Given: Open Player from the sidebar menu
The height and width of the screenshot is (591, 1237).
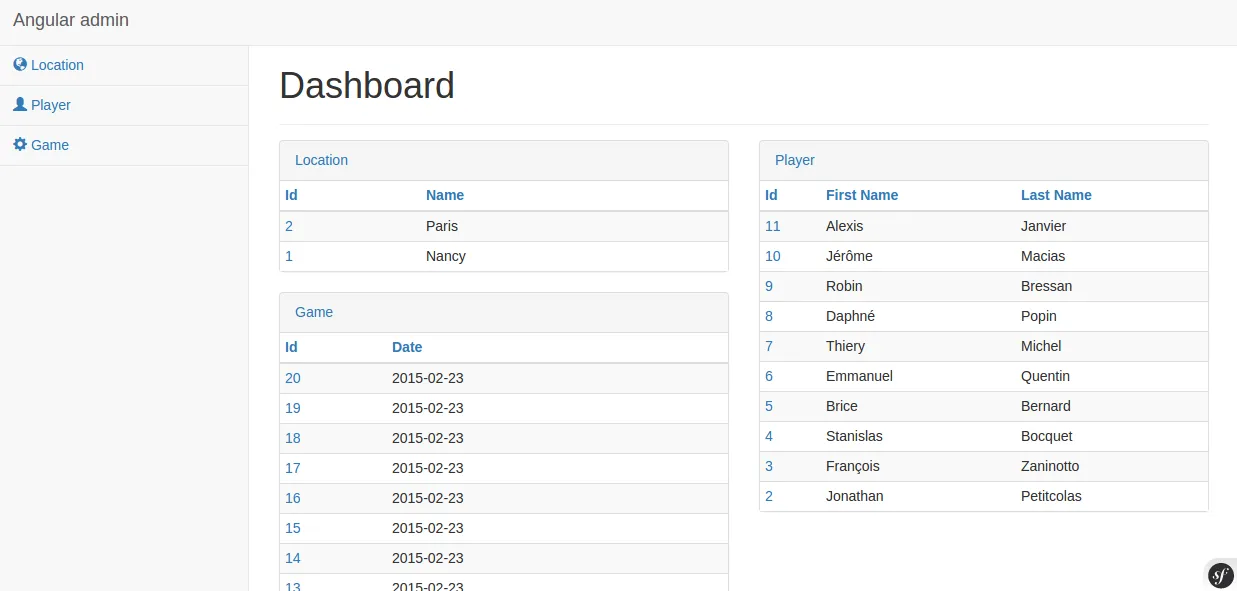Looking at the screenshot, I should [x=51, y=105].
